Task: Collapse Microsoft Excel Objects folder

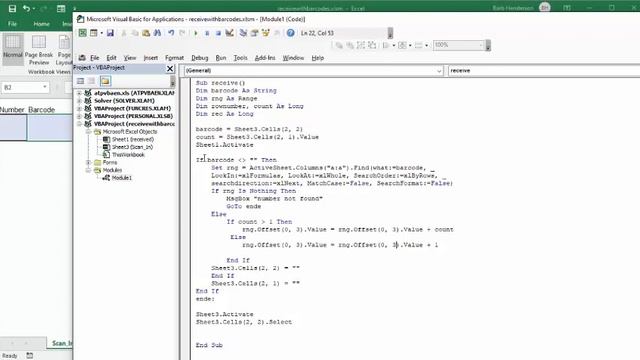Action: pos(88,132)
